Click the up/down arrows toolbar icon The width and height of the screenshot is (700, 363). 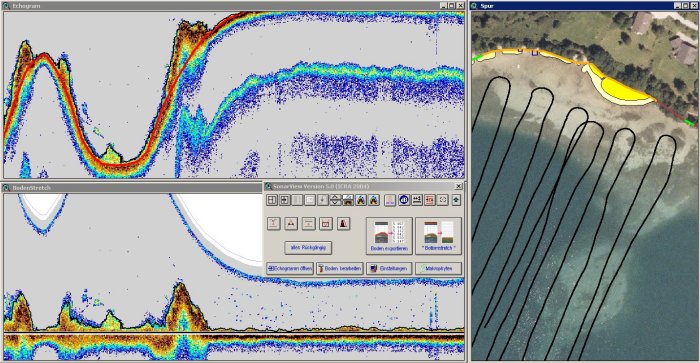pos(335,200)
